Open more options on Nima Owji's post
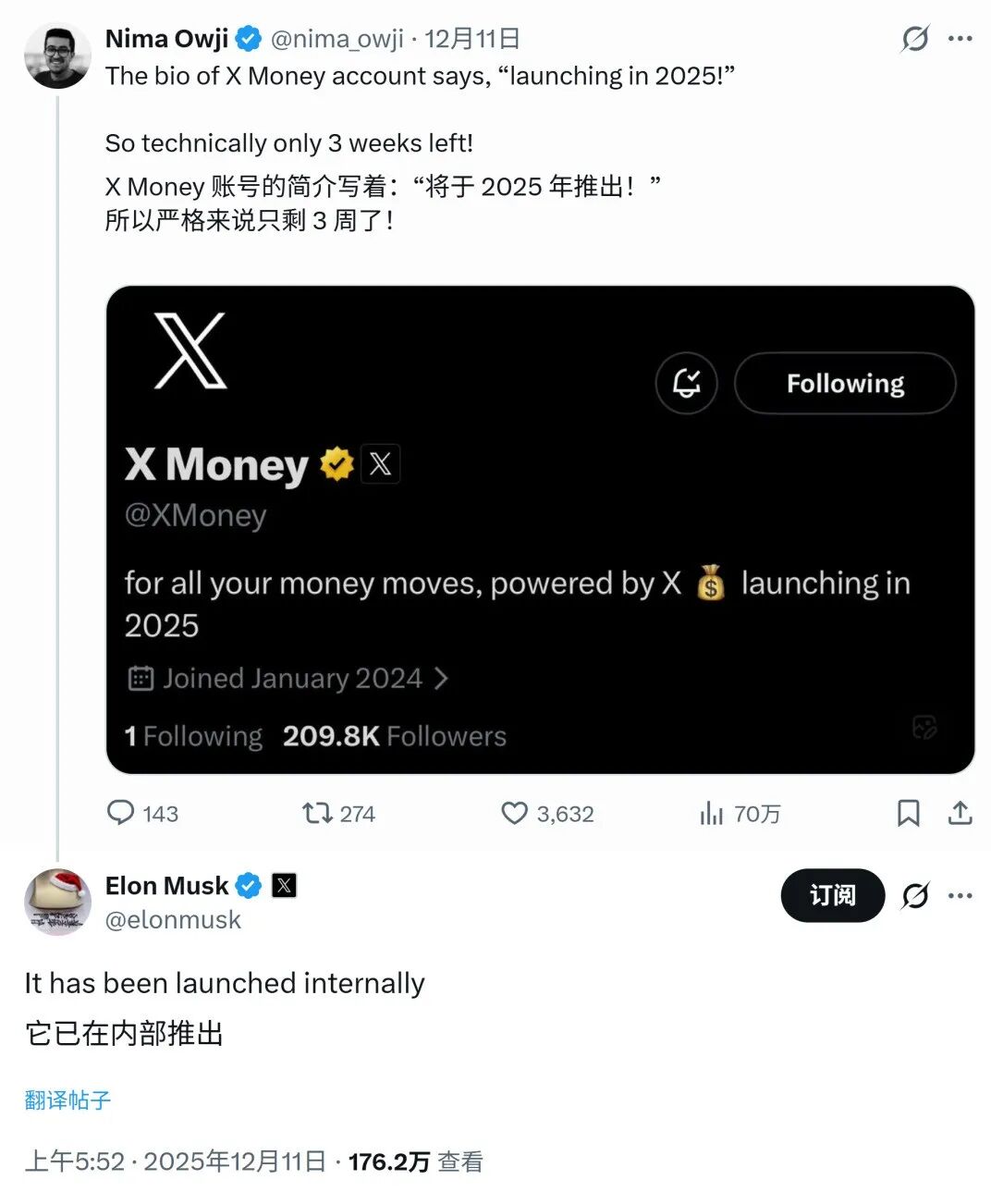The height and width of the screenshot is (1204, 991). [x=960, y=38]
